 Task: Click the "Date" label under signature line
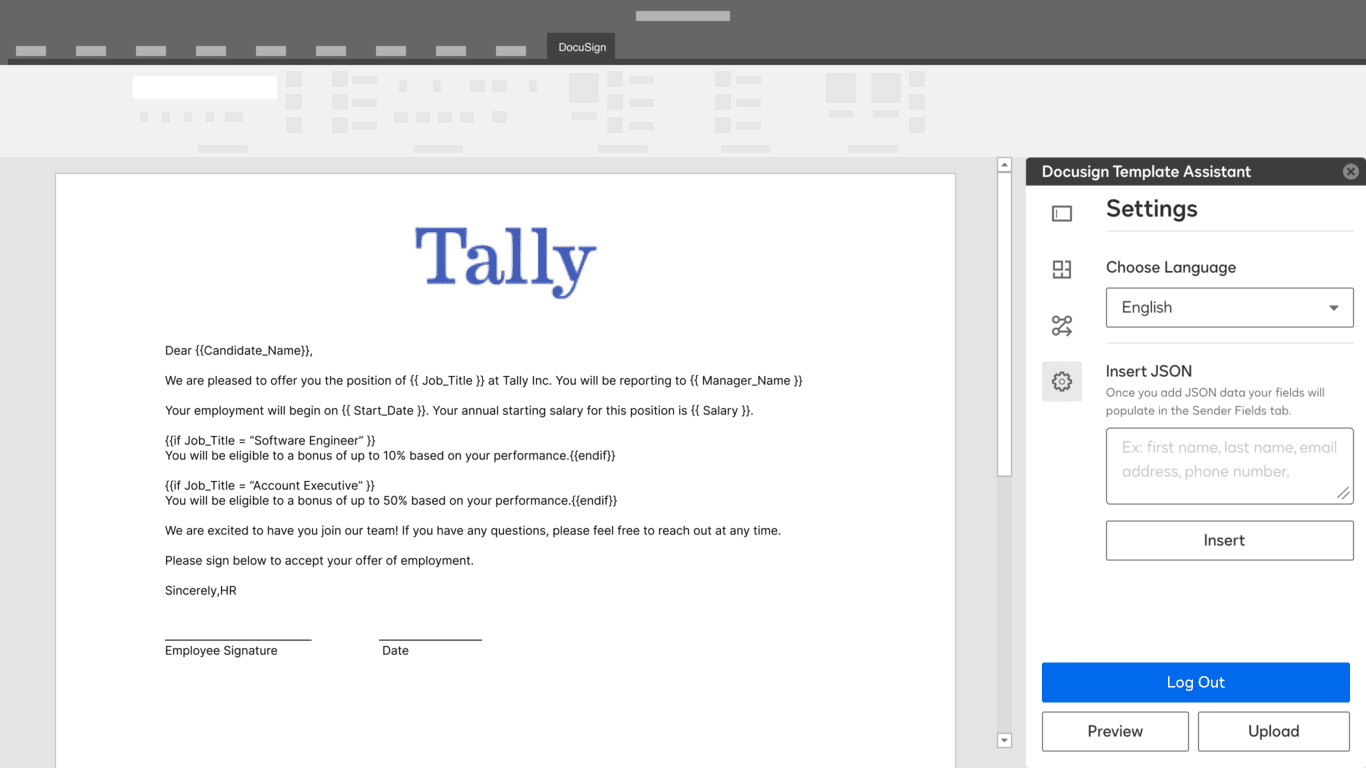(x=395, y=651)
